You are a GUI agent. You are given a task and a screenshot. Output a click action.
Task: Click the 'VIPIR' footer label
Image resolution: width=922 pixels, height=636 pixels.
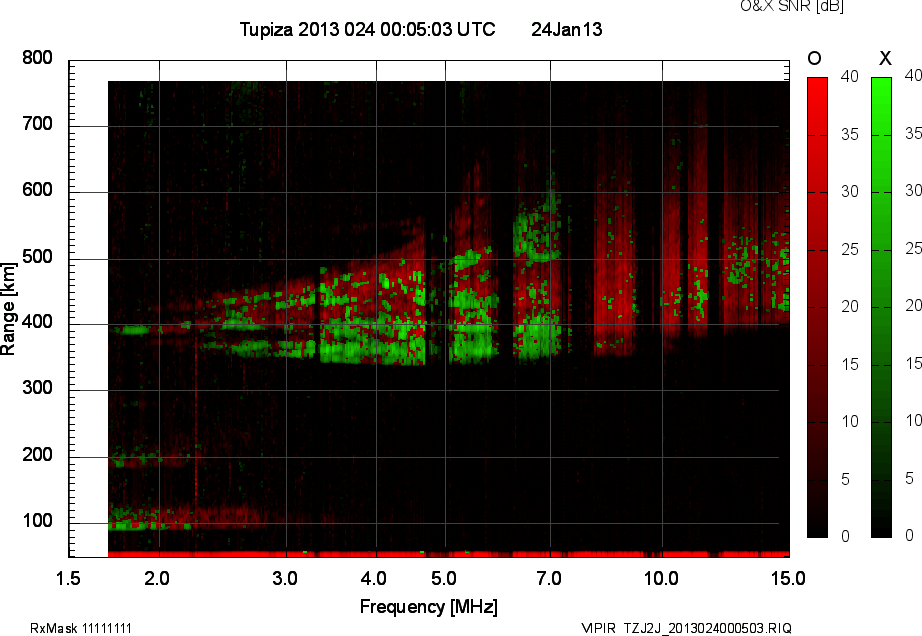[598, 628]
